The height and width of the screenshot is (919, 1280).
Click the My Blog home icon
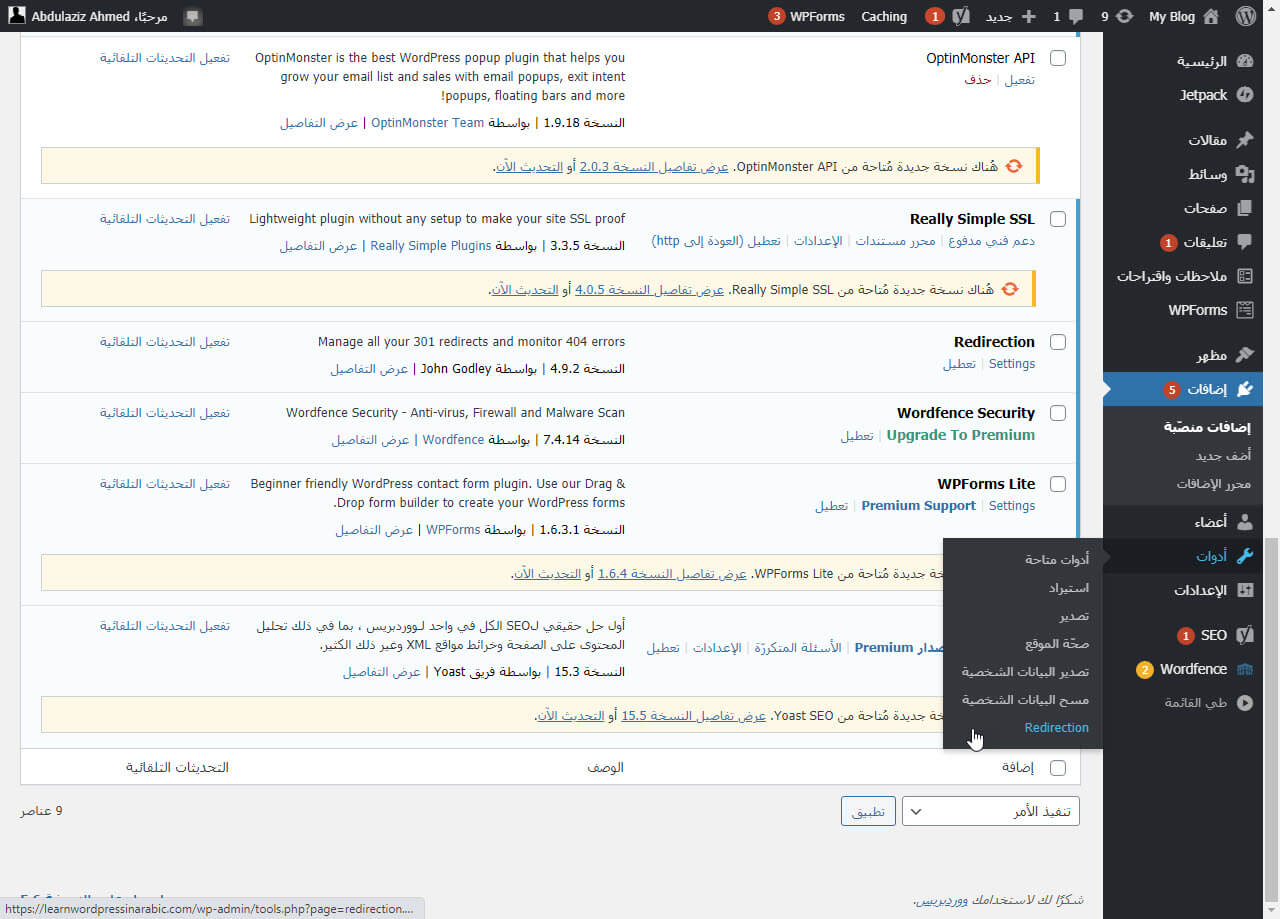coord(1211,16)
